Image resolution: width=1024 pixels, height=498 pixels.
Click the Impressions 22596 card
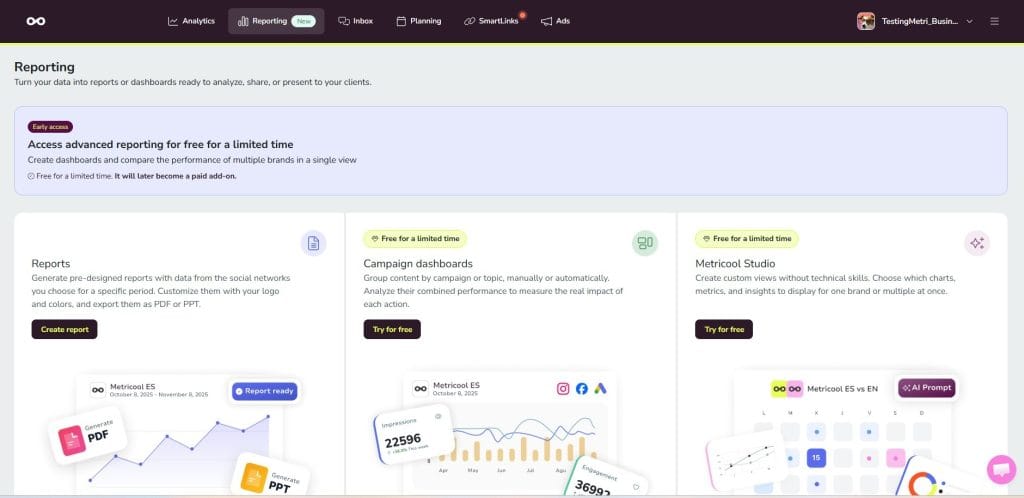point(413,435)
